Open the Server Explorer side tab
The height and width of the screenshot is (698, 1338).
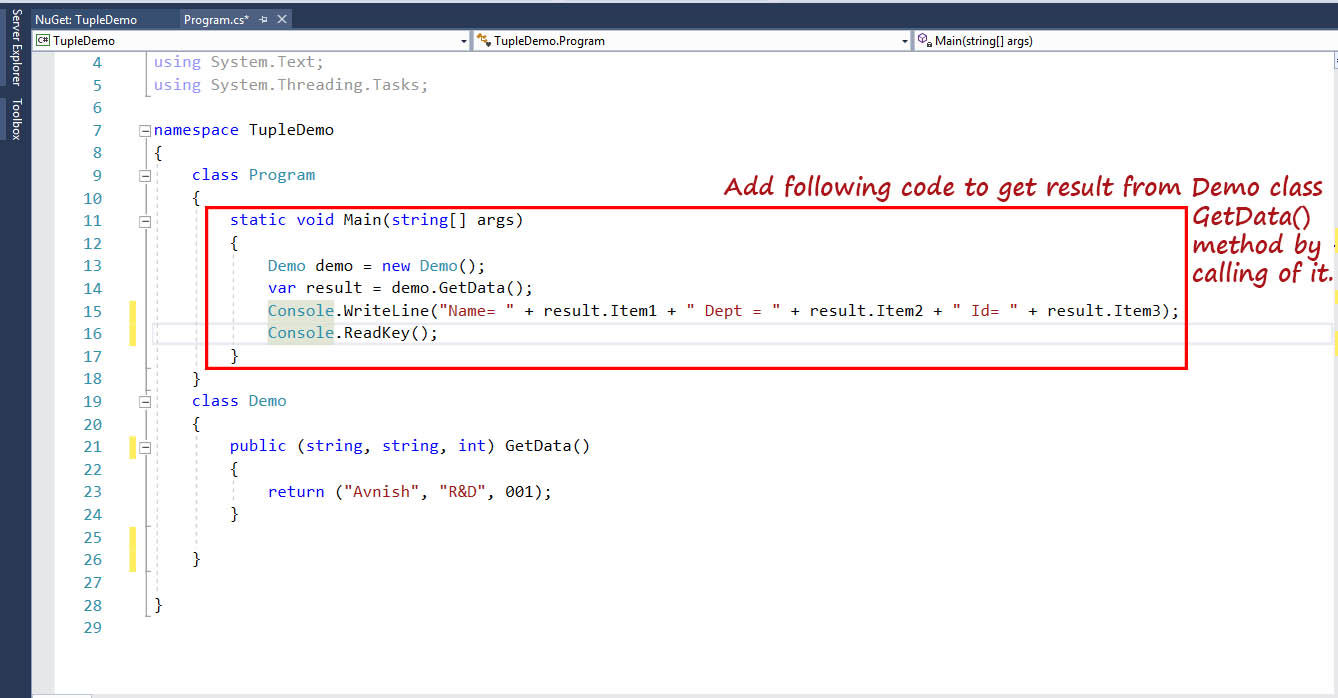16,47
